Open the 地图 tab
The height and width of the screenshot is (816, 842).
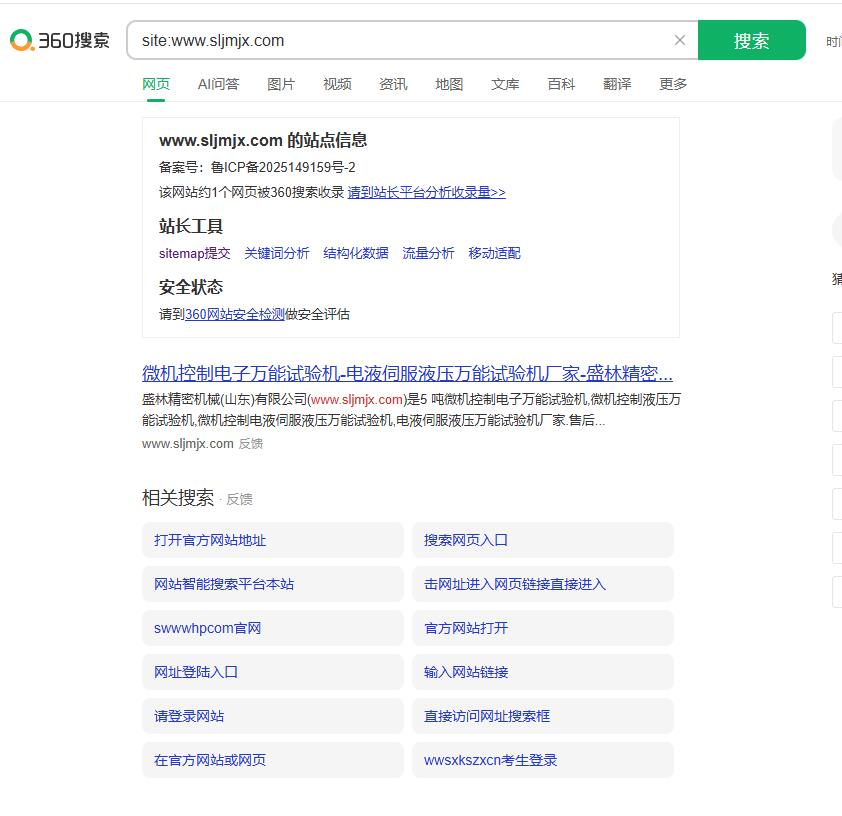click(449, 84)
